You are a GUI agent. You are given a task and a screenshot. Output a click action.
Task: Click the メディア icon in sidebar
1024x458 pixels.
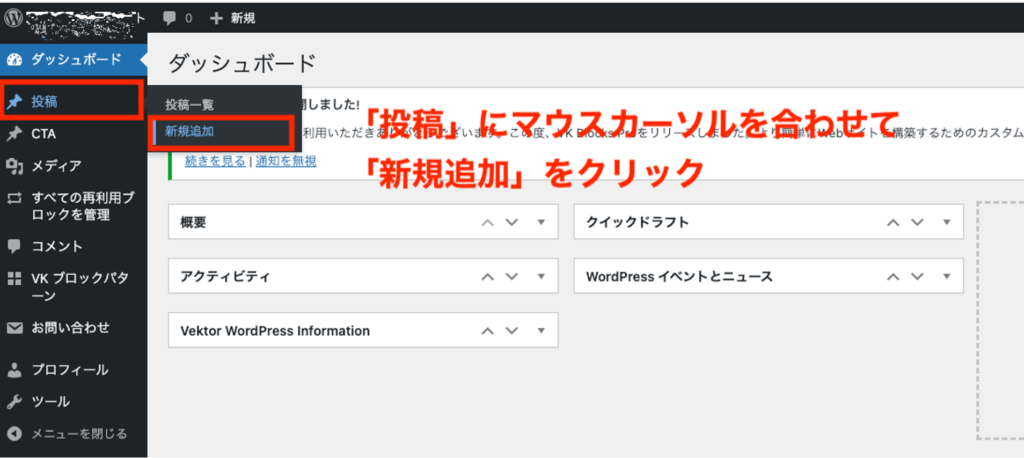(14, 166)
